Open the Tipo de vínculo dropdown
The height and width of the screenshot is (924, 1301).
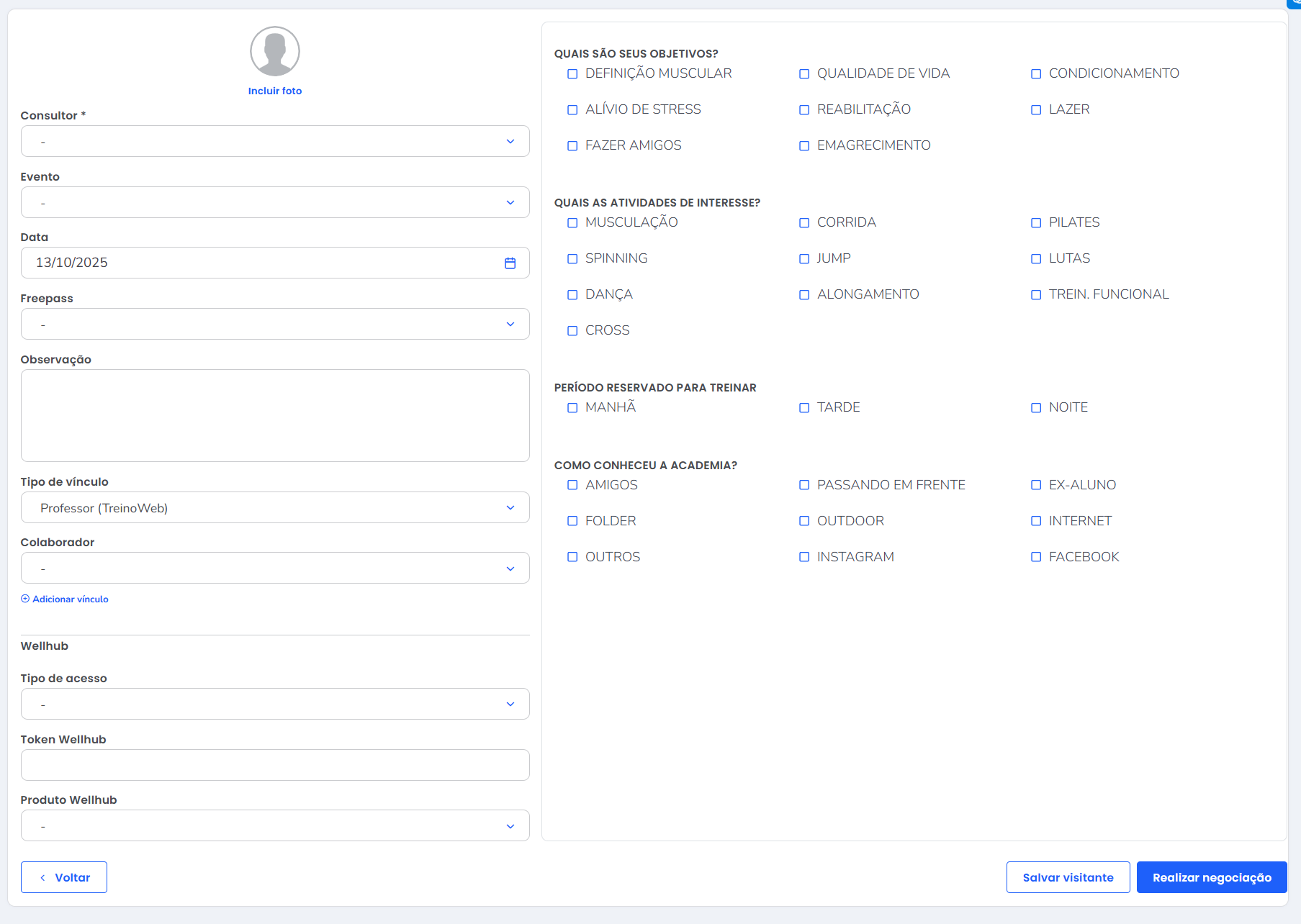pos(274,508)
